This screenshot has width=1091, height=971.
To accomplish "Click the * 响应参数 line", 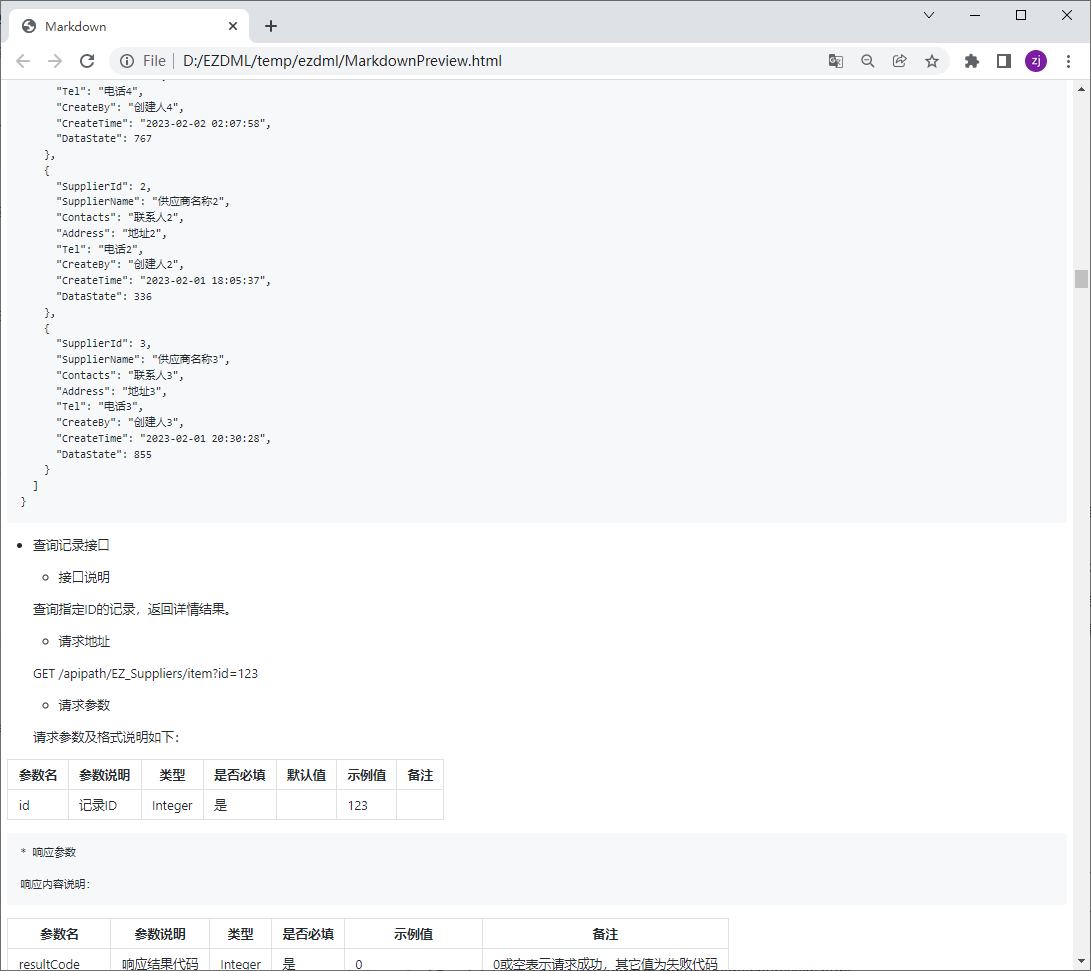I will 49,852.
